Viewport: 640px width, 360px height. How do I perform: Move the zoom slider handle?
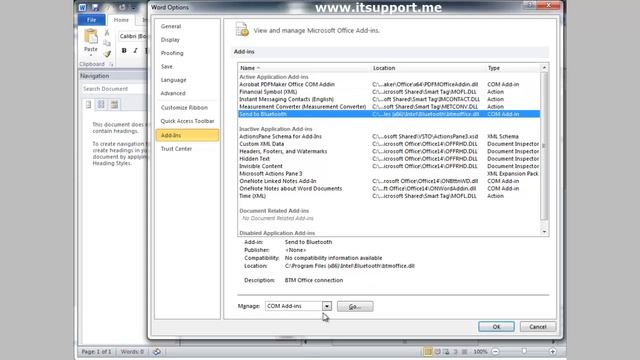pyautogui.click(x=524, y=351)
